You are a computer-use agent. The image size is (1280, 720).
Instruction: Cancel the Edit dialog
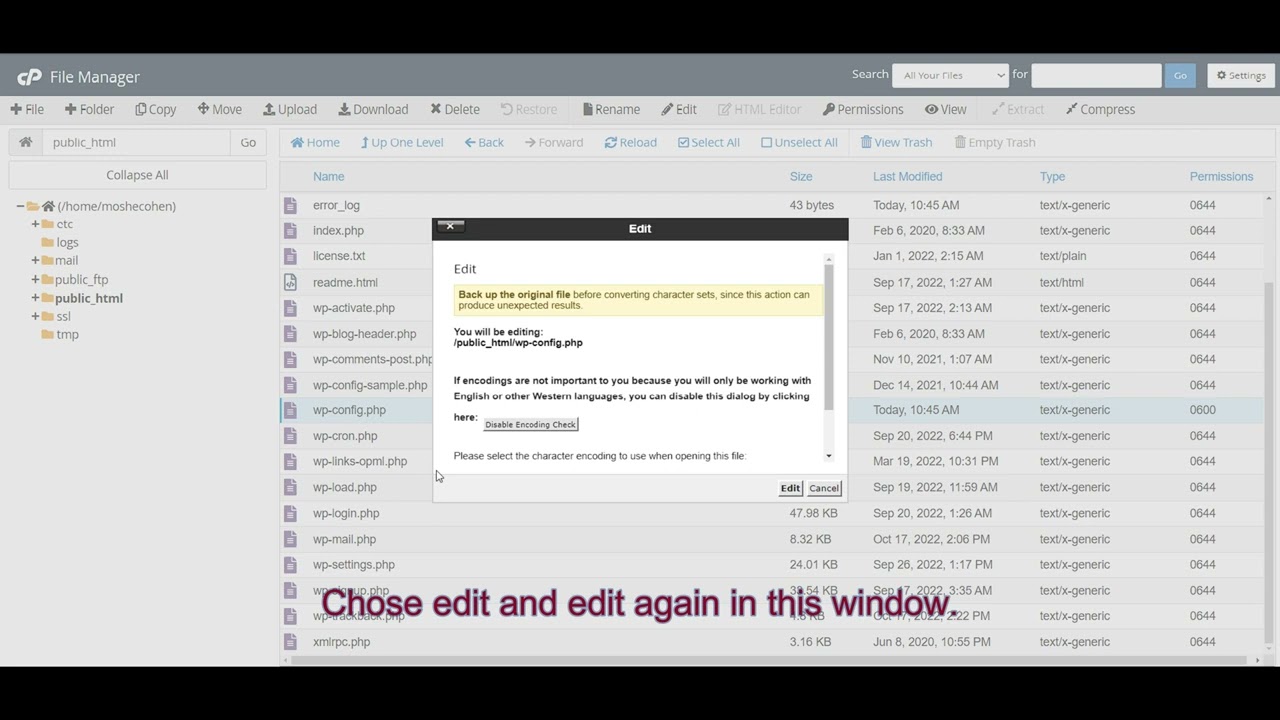click(824, 488)
